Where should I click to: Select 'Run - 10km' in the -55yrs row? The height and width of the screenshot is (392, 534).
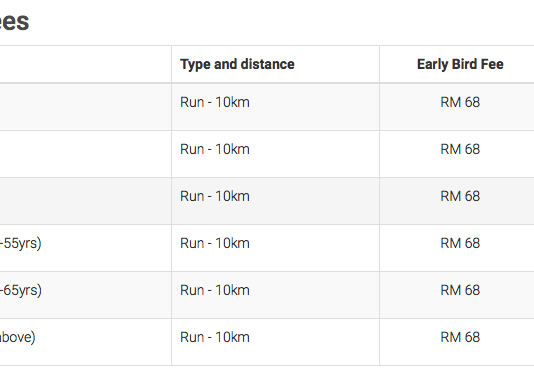coord(215,243)
